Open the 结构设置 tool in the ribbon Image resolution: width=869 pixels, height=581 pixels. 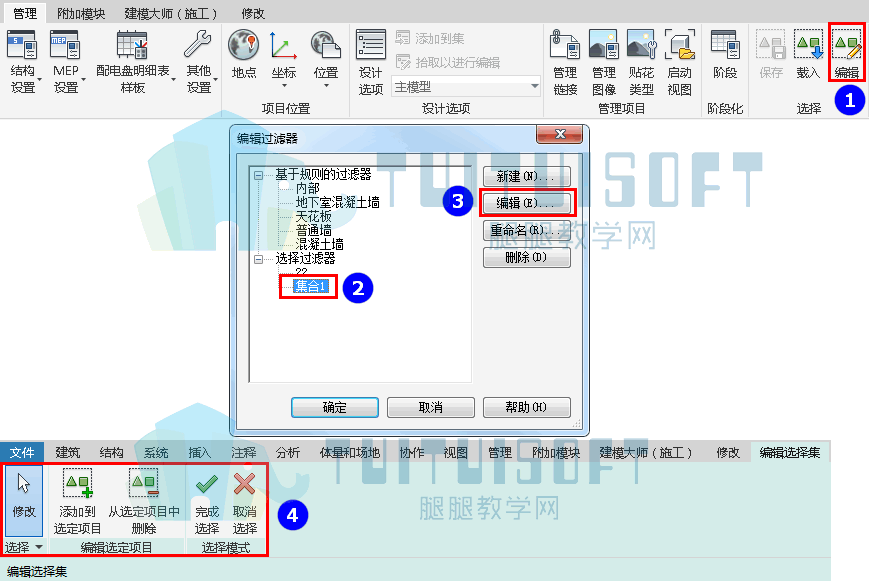[23, 62]
